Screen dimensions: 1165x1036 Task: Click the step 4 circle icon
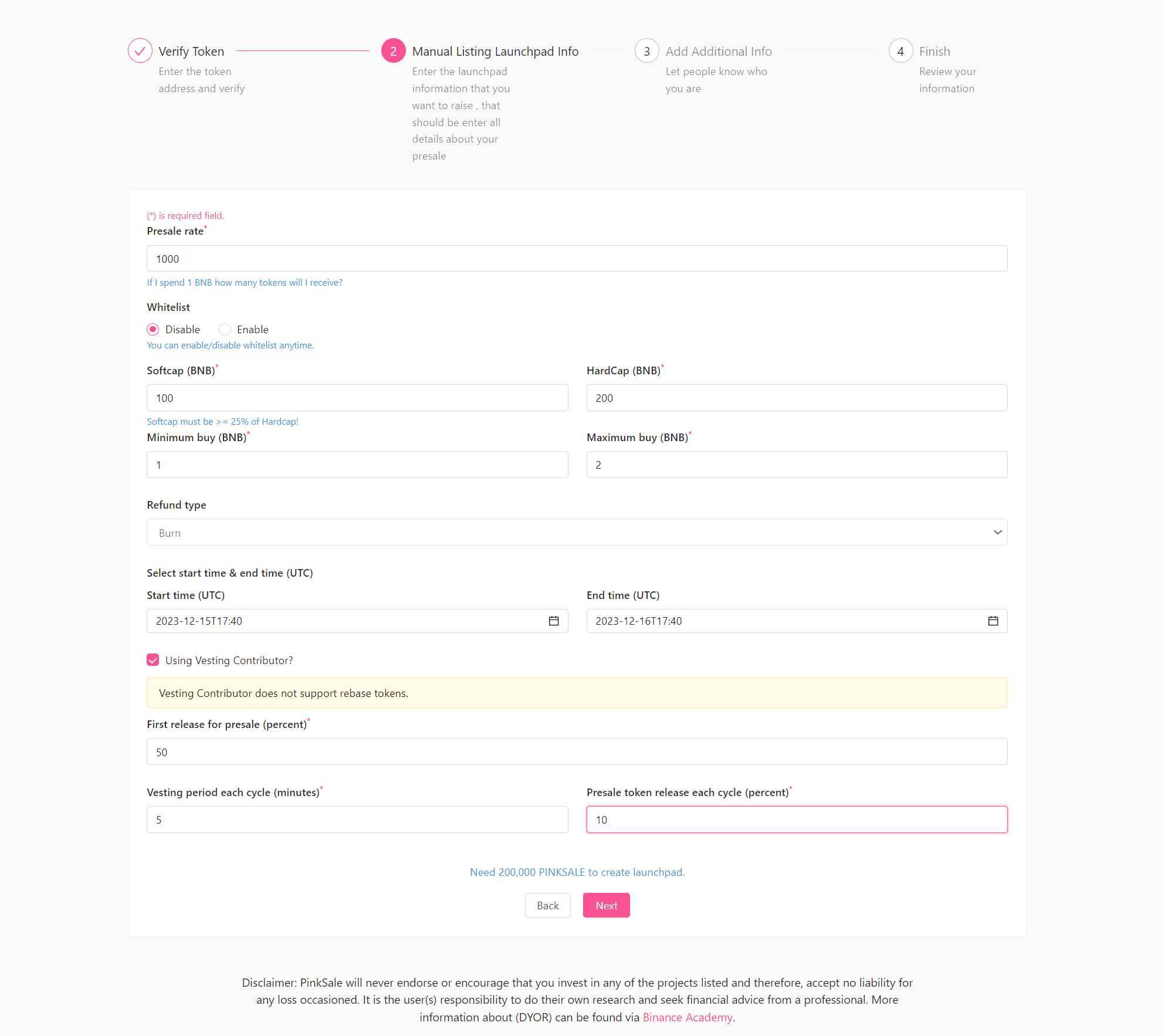click(900, 50)
